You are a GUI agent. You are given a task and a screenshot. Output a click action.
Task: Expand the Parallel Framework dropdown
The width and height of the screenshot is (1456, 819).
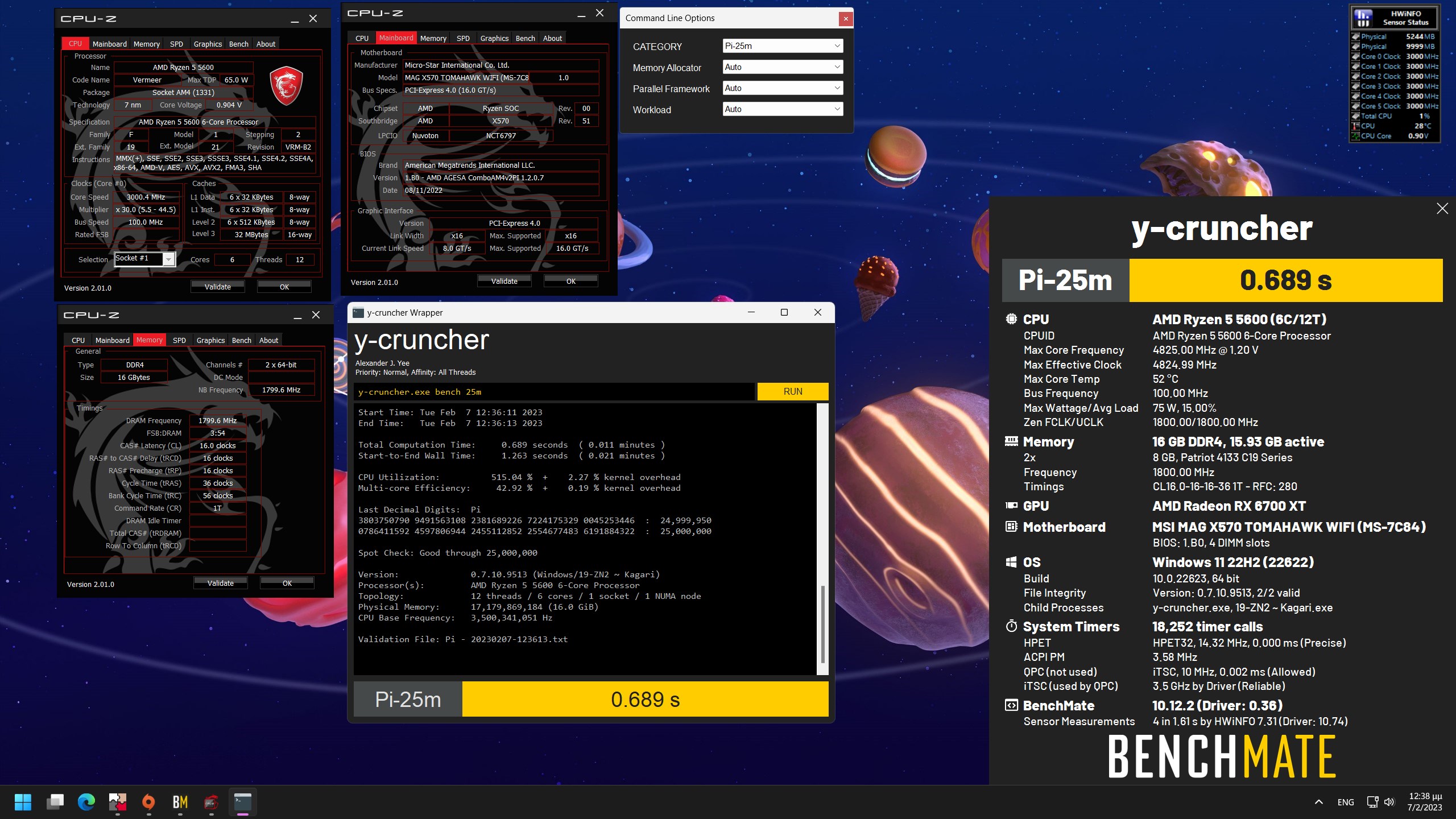coord(783,88)
